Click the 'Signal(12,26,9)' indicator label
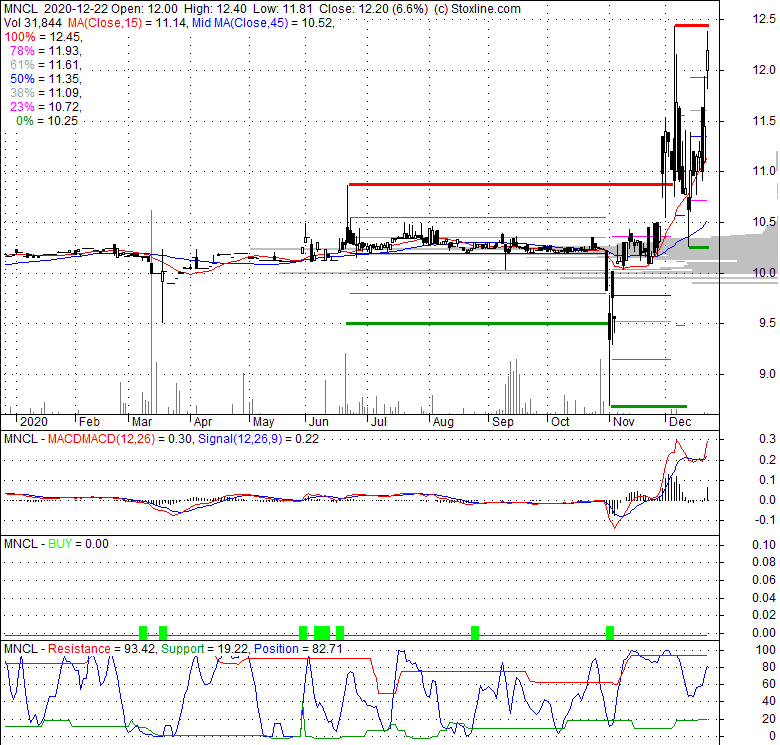This screenshot has height=745, width=780. tap(240, 439)
